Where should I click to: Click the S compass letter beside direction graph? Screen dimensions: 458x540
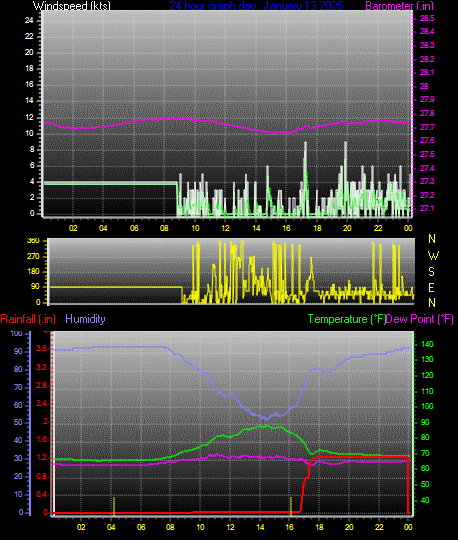pyautogui.click(x=431, y=272)
